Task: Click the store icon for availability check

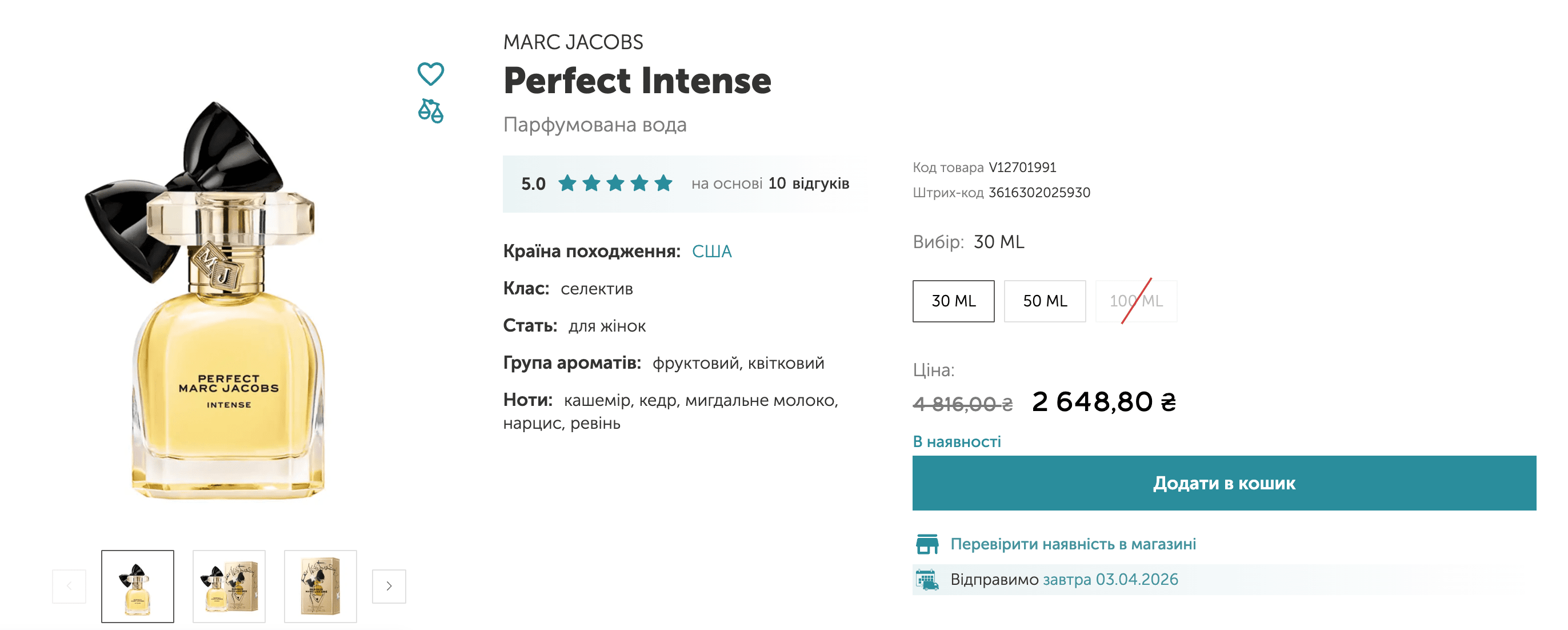Action: click(x=926, y=544)
